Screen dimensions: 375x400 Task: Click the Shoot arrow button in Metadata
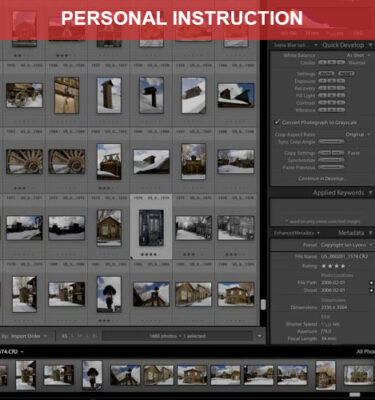(x=371, y=290)
